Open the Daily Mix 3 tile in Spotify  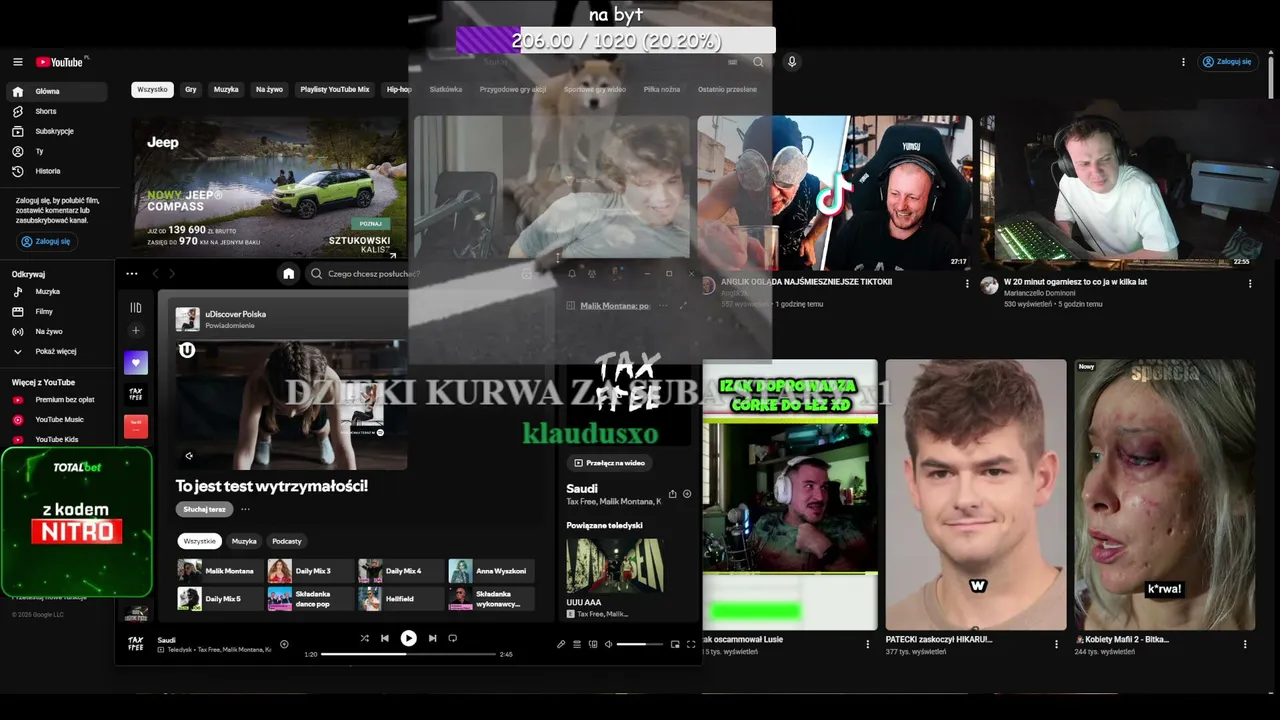pyautogui.click(x=311, y=571)
